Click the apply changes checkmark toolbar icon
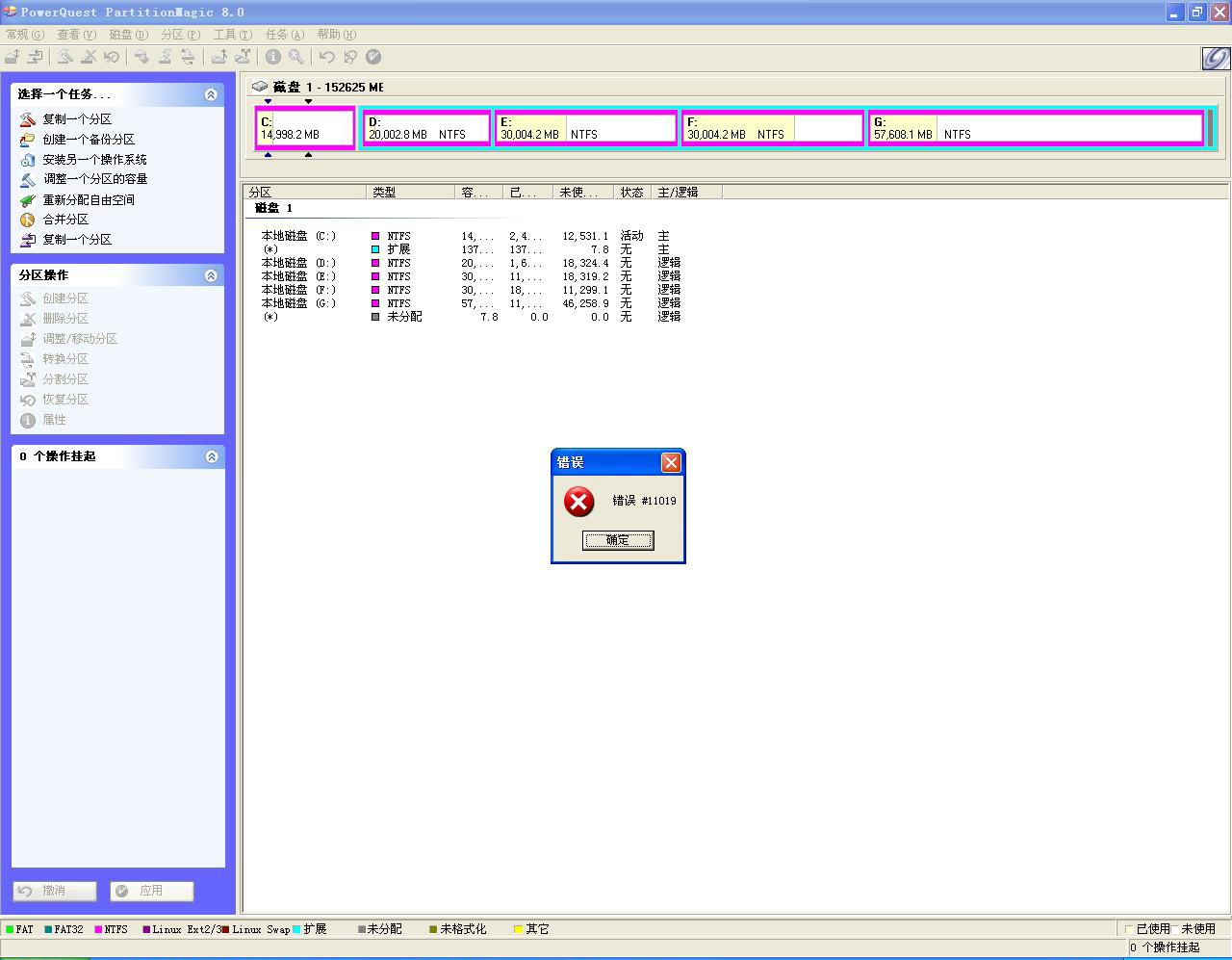Screen dimensions: 1232x960 pos(373,57)
